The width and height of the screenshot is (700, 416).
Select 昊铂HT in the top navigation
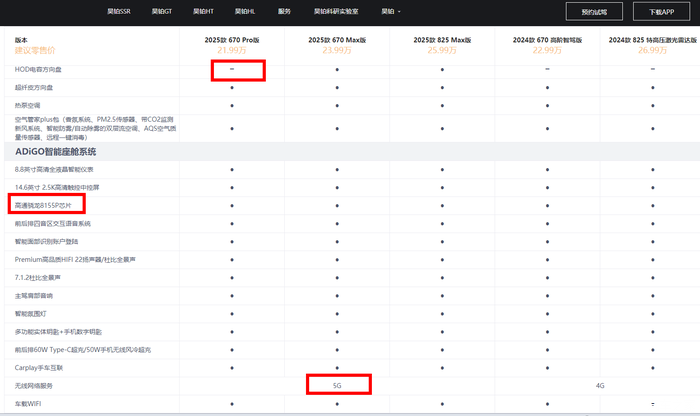pyautogui.click(x=203, y=12)
